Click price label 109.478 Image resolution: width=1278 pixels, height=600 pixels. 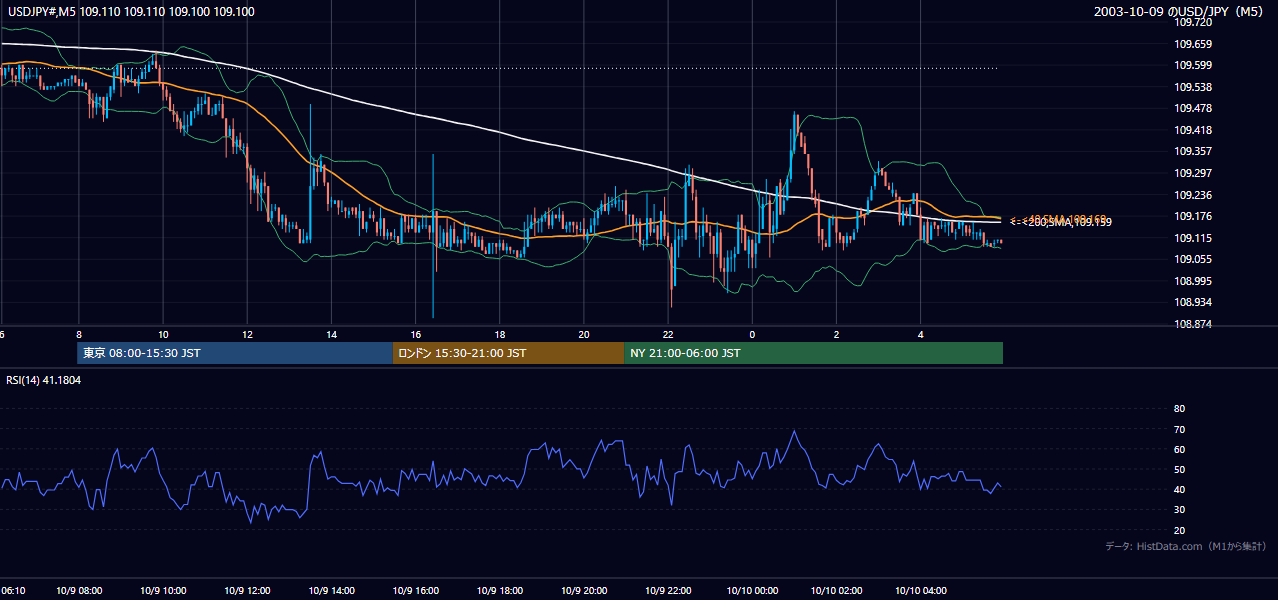point(1193,108)
